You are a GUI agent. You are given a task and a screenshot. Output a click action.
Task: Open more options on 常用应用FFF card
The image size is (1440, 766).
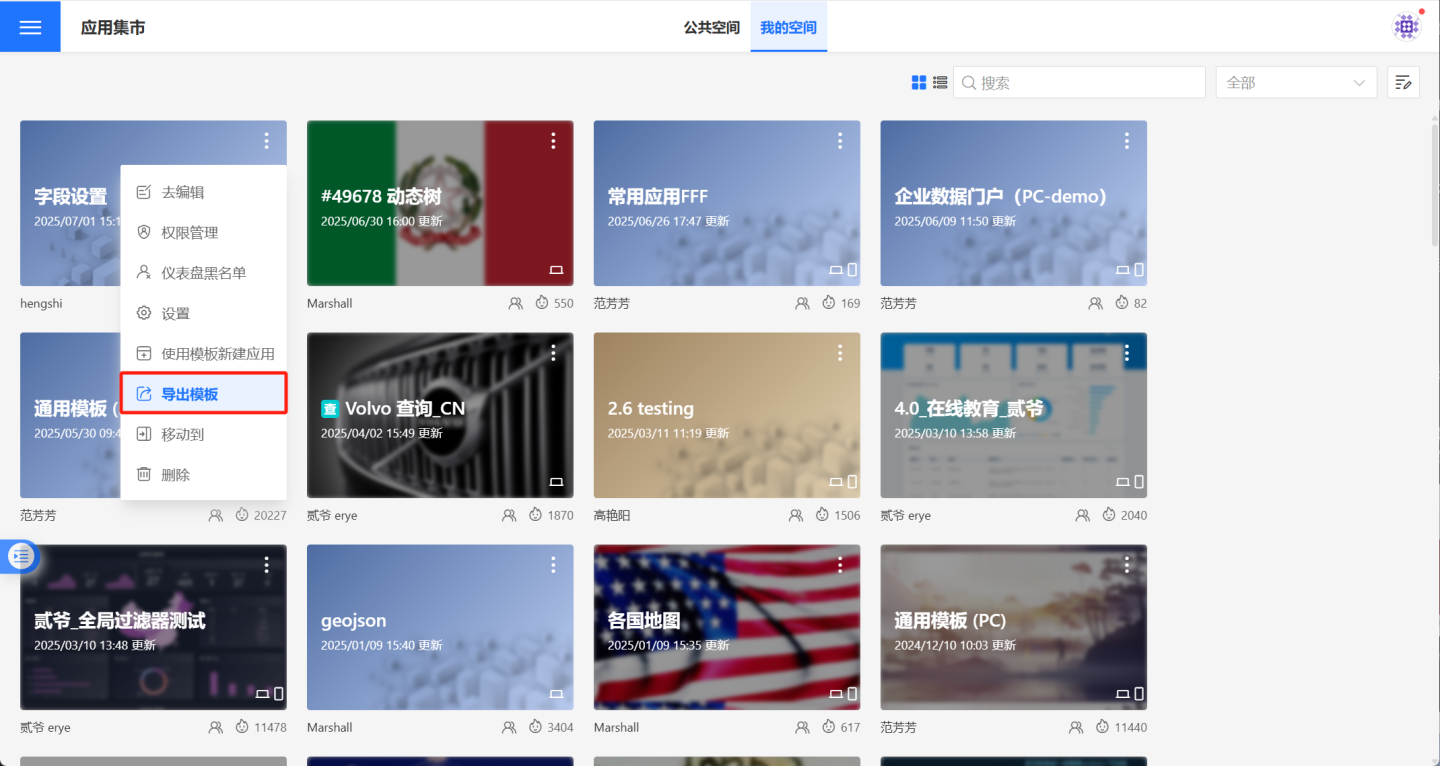pyautogui.click(x=840, y=142)
